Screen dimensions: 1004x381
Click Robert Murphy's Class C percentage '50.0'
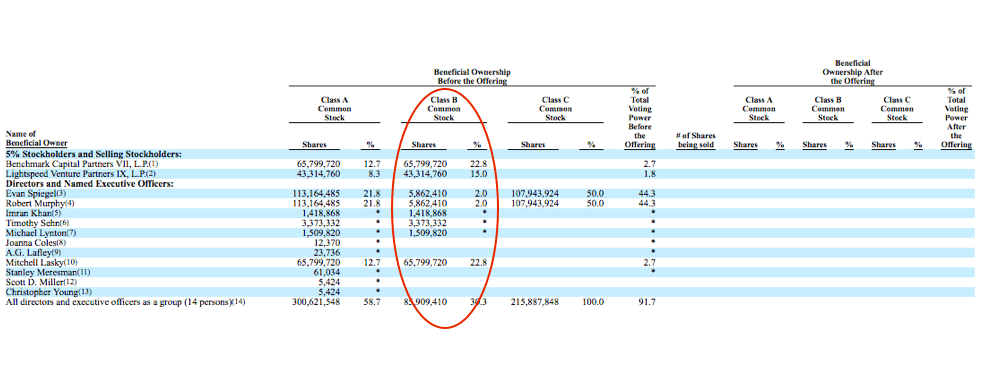point(595,204)
